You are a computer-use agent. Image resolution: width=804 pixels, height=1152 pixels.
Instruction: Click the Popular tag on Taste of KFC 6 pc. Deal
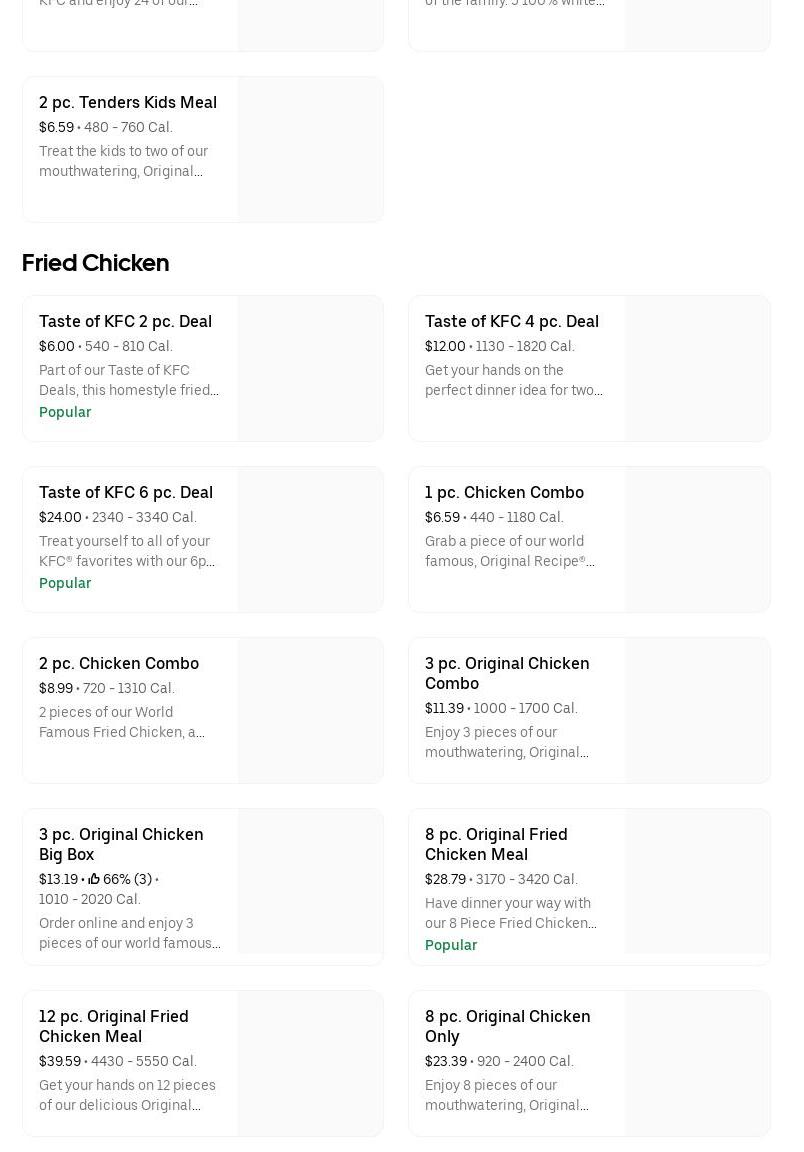(x=65, y=583)
